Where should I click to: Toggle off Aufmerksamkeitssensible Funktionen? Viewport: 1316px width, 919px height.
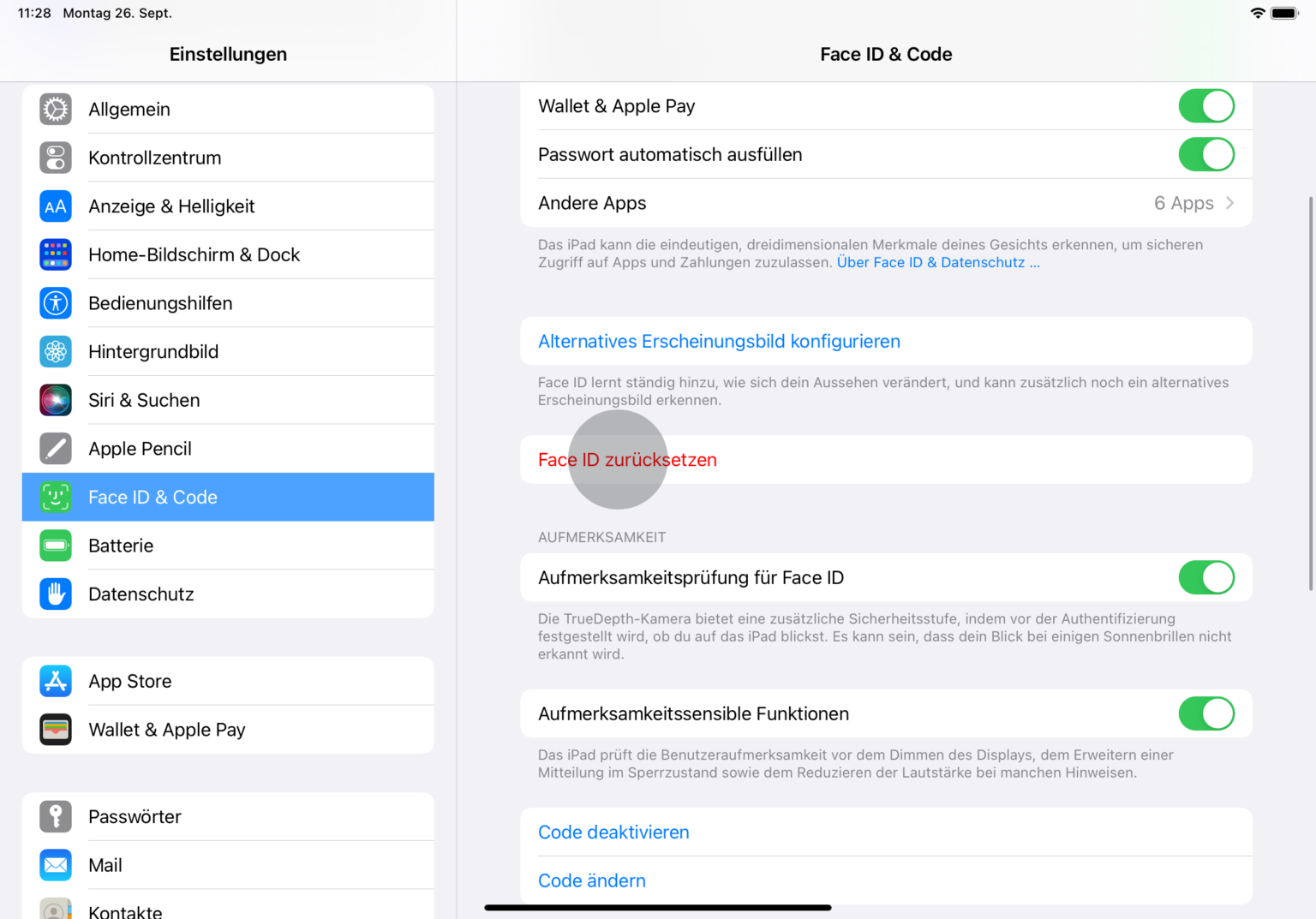pyautogui.click(x=1206, y=713)
